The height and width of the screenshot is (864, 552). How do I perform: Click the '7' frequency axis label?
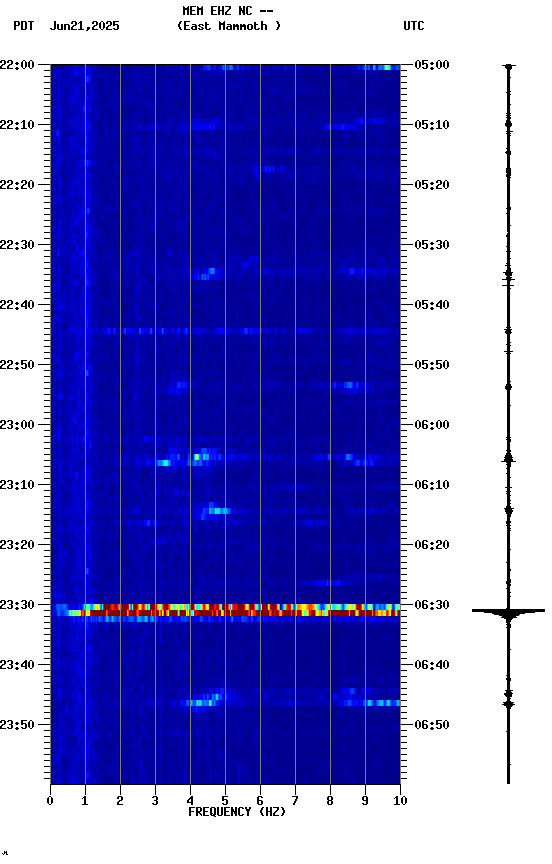[295, 801]
